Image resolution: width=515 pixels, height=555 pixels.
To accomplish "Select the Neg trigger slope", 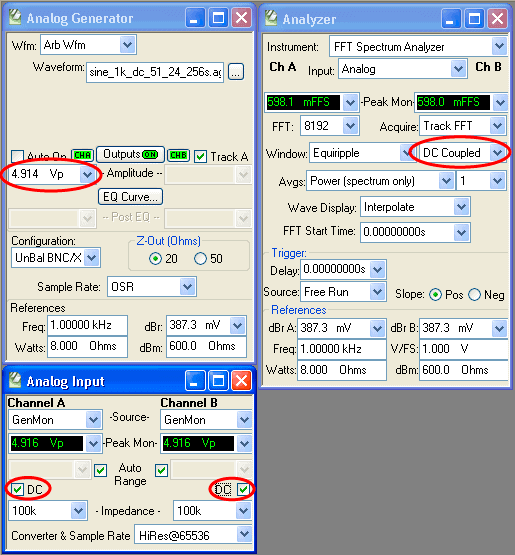I will point(474,294).
